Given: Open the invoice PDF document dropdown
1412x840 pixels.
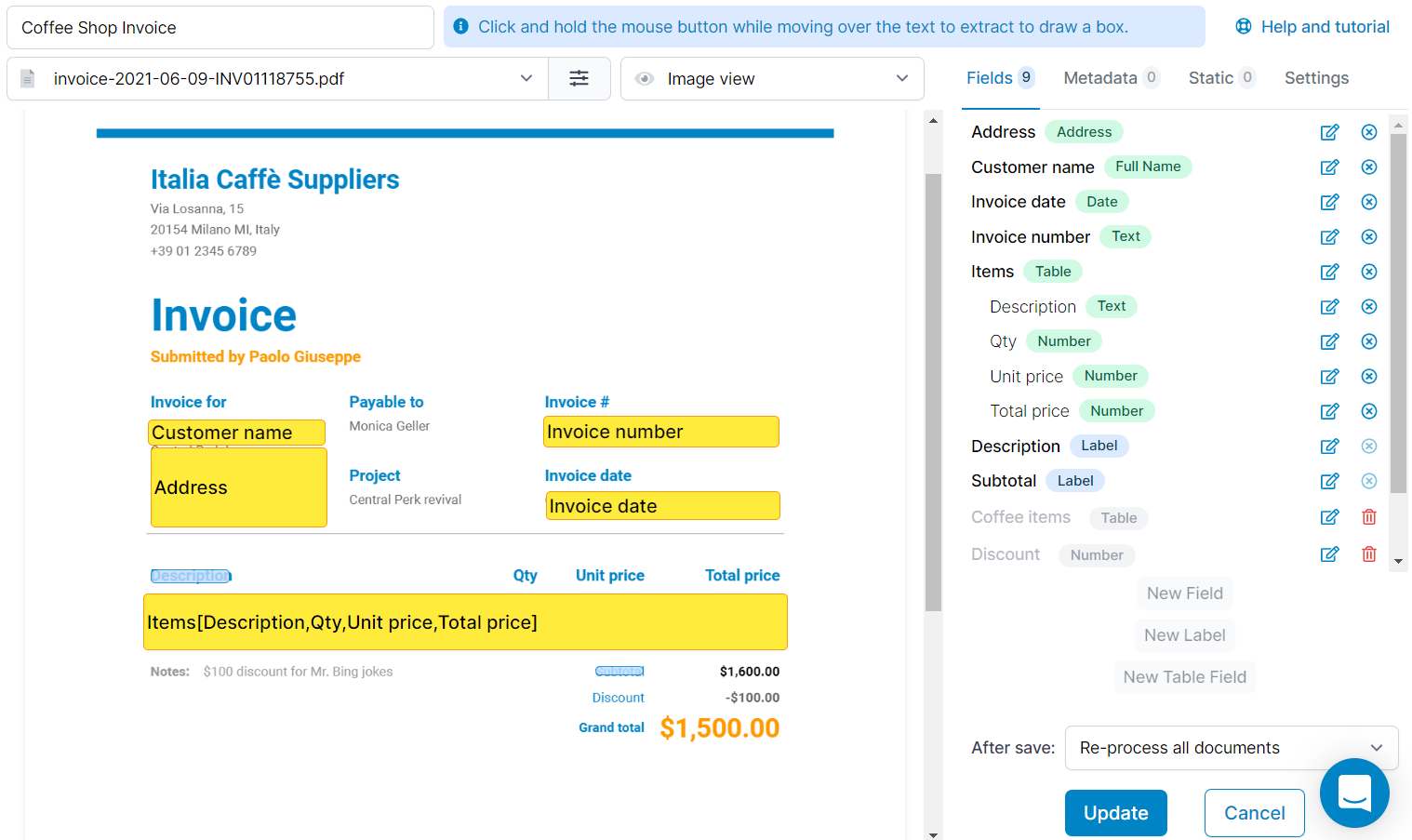Looking at the screenshot, I should (x=276, y=78).
